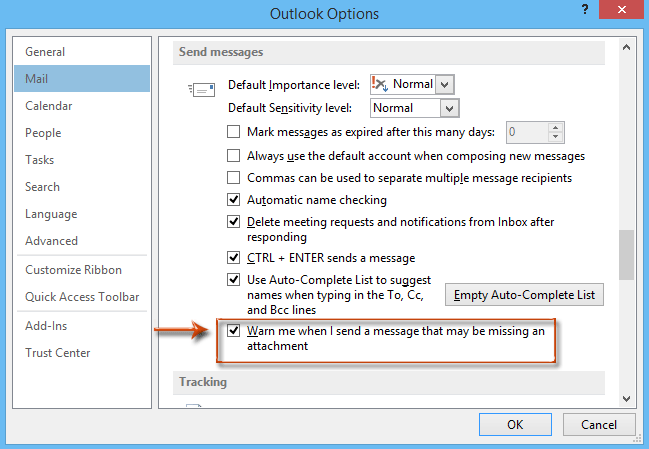The width and height of the screenshot is (649, 449).
Task: Switch to the General options category
Action: tap(45, 51)
